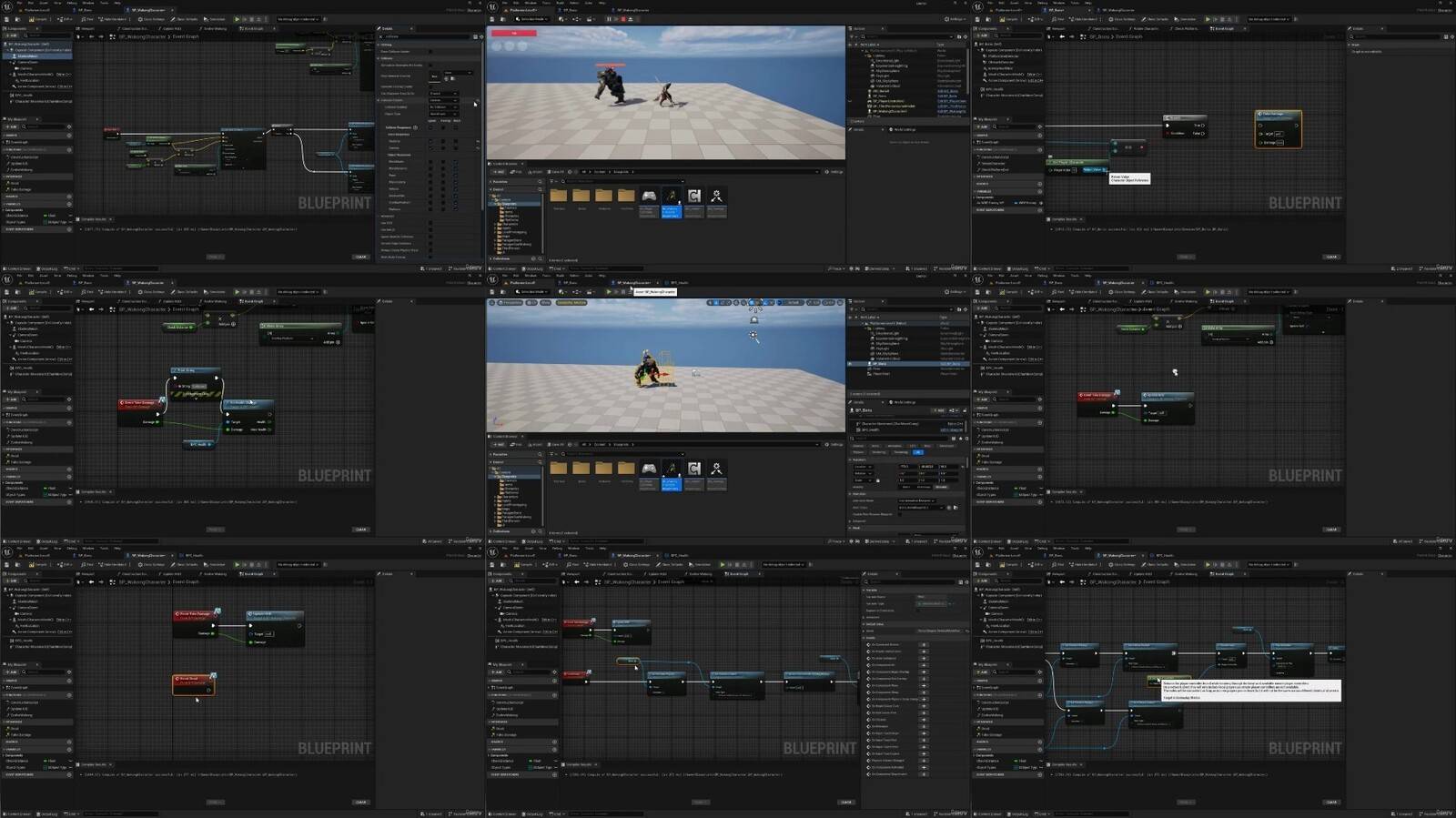Open the debug object dropdown, top-left frame toolbar
The image size is (1456, 818).
(298, 19)
